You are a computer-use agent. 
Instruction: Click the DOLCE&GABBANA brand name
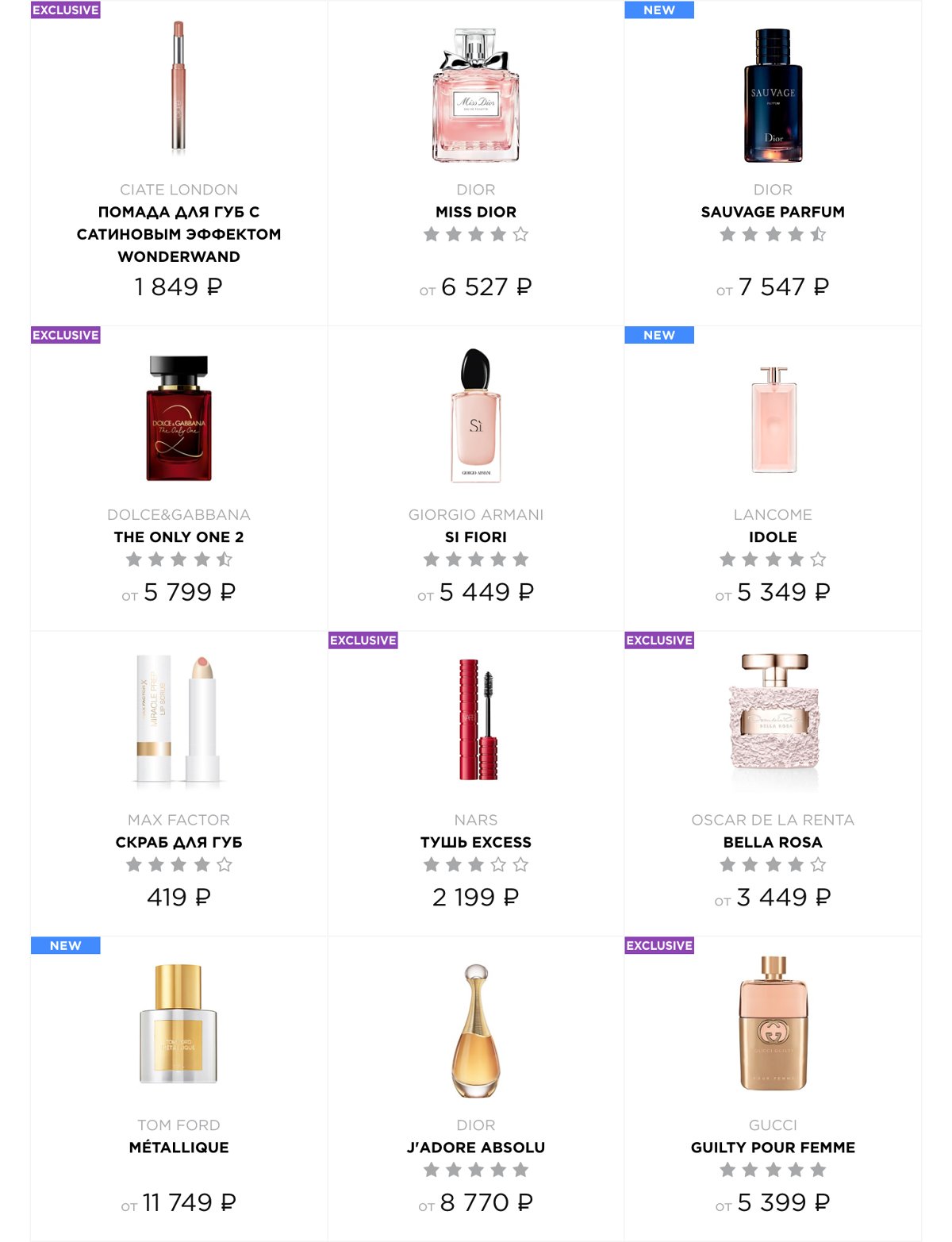click(x=178, y=515)
